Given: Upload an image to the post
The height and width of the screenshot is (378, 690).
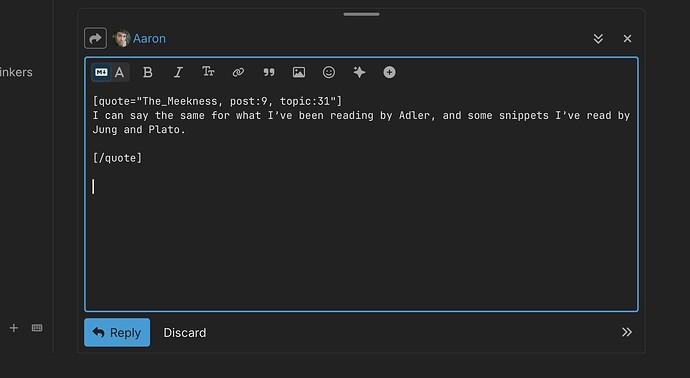Looking at the screenshot, I should 299,72.
